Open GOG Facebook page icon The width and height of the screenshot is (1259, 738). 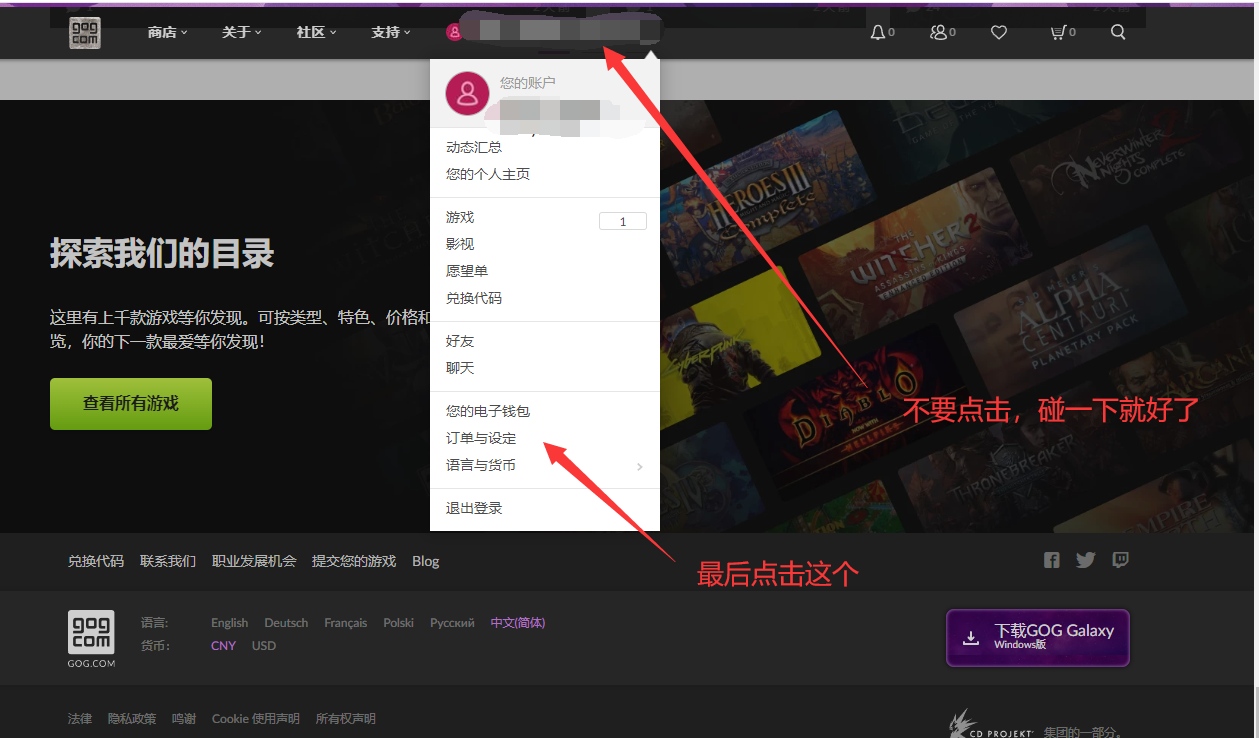coord(1052,560)
